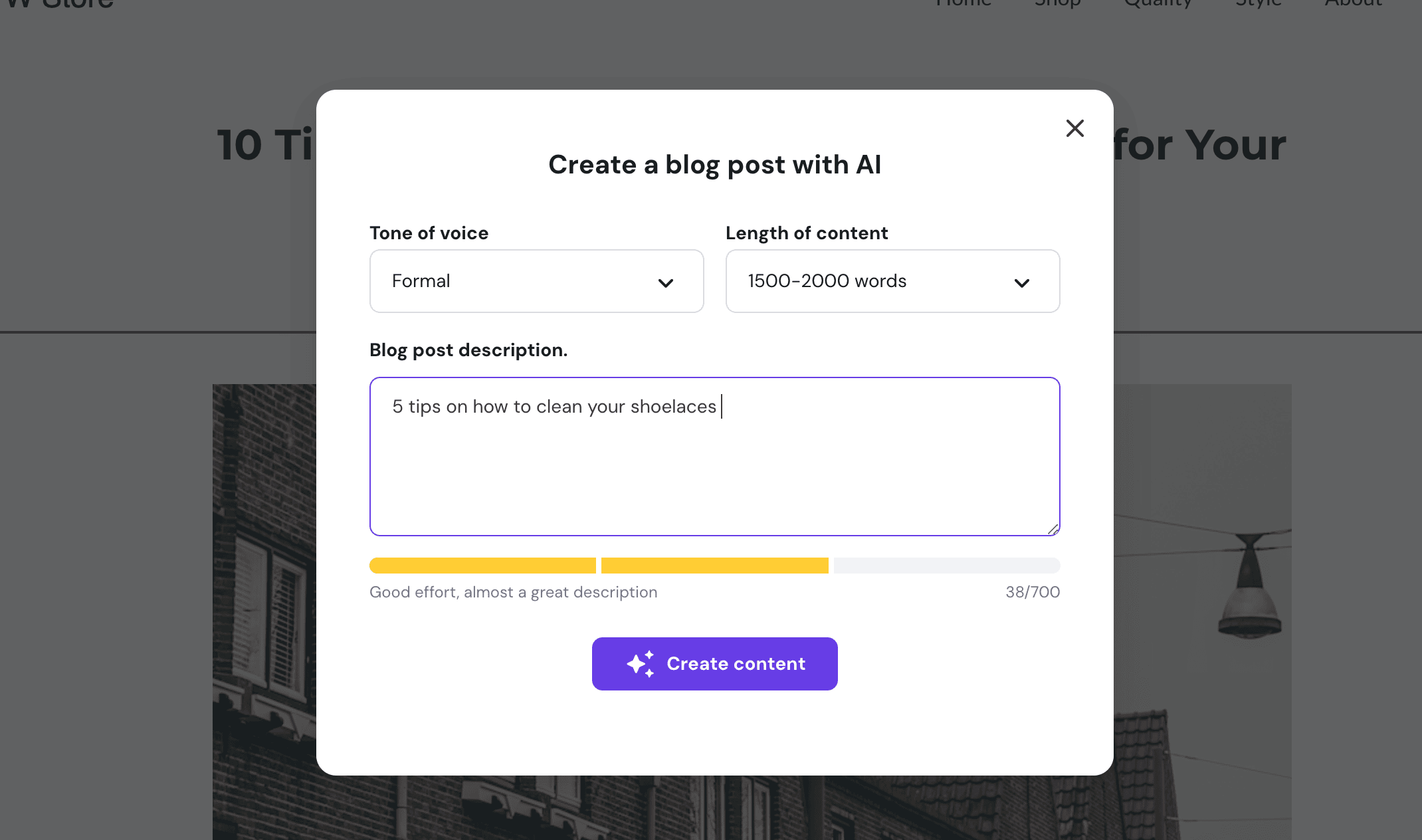Visit the About section
1422x840 pixels.
click(1353, 5)
